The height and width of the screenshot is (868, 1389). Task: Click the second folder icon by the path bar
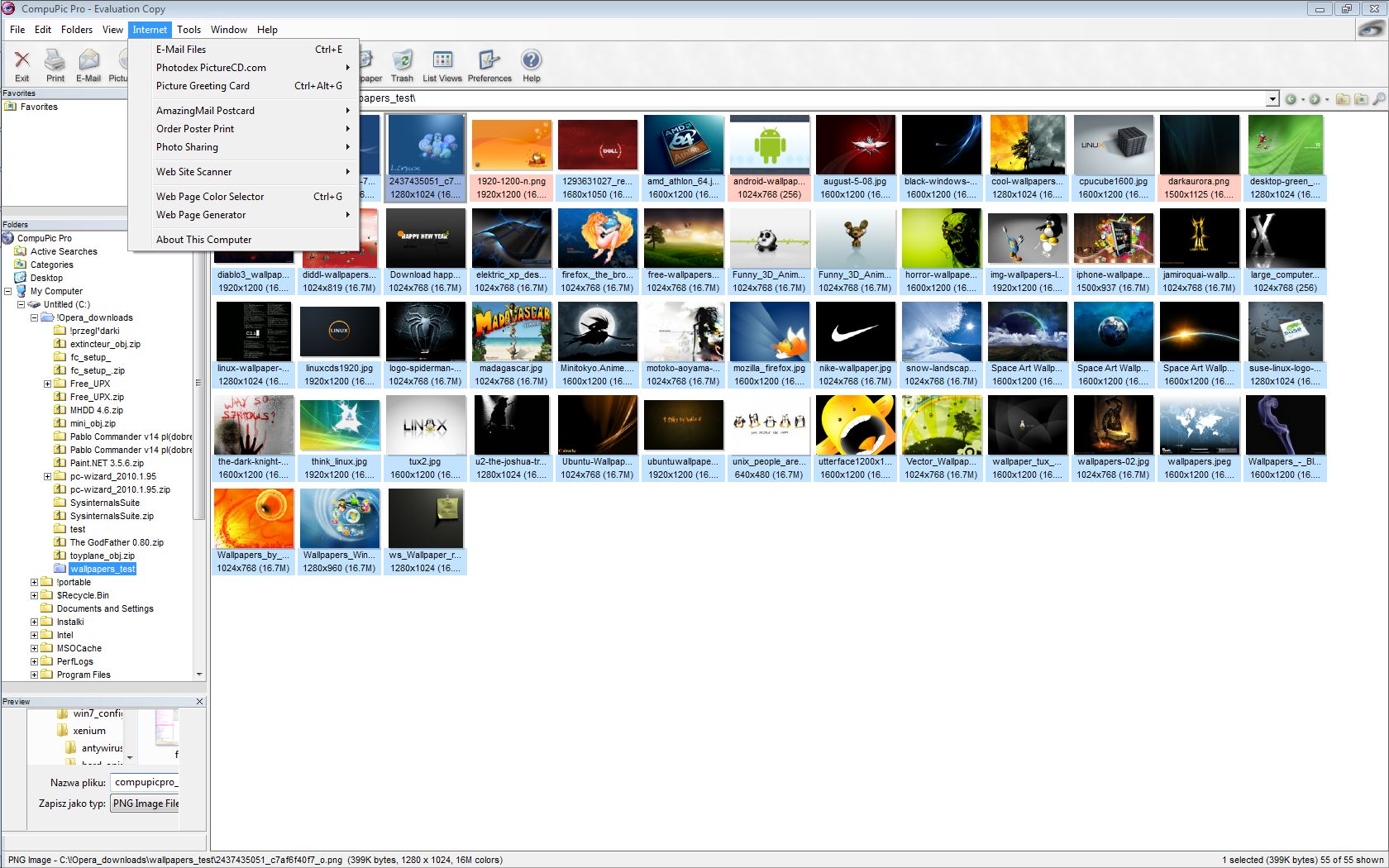click(1361, 99)
